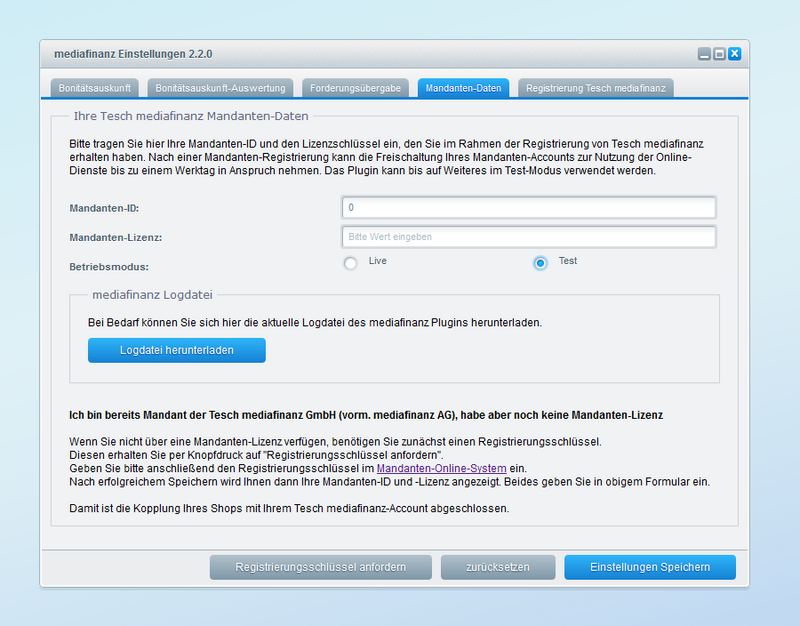Save with Einstellungen Speichern button
The image size is (800, 626).
[650, 567]
